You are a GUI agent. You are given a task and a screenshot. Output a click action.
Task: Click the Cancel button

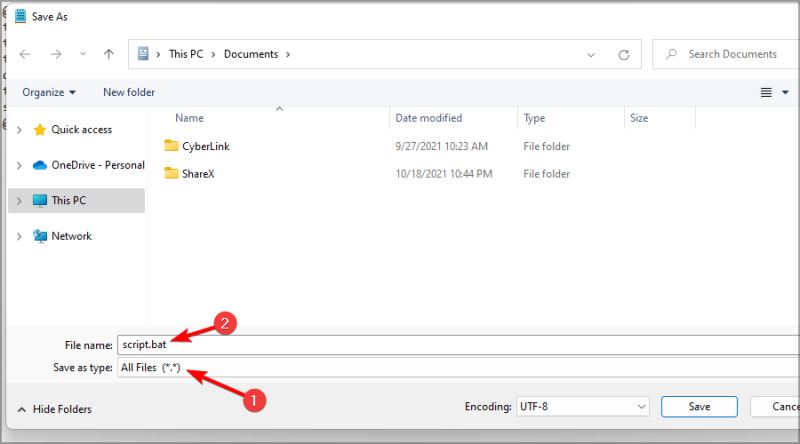[776, 407]
